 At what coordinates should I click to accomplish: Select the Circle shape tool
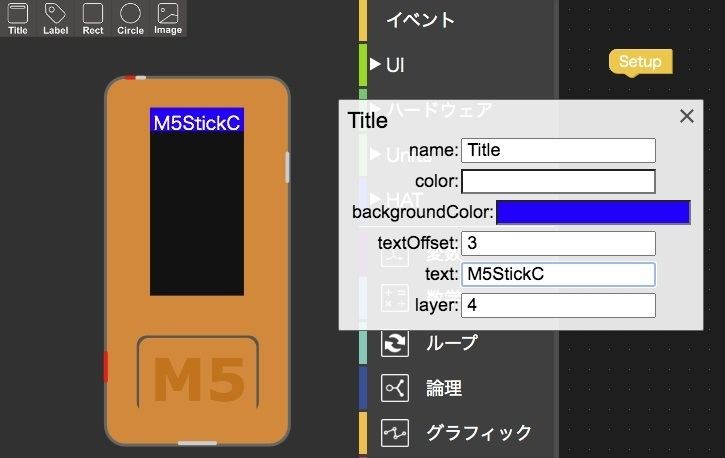tap(130, 18)
